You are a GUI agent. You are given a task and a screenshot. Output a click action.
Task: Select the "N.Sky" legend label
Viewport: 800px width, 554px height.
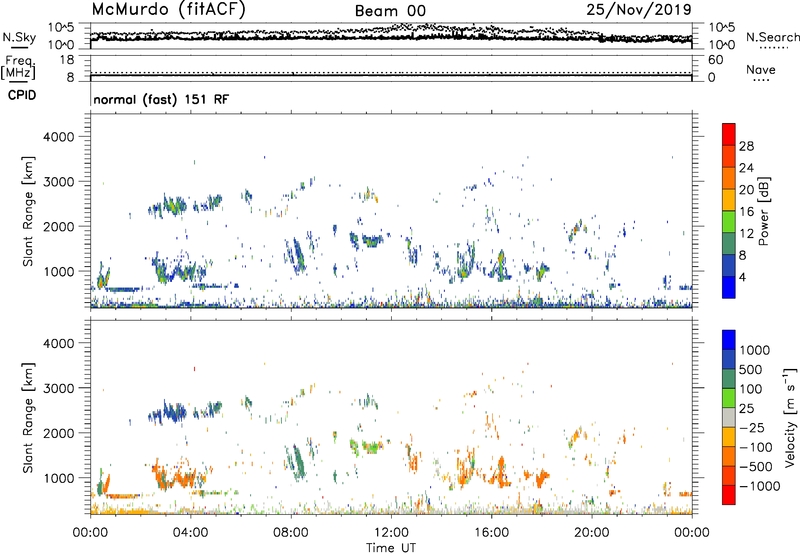[x=19, y=37]
